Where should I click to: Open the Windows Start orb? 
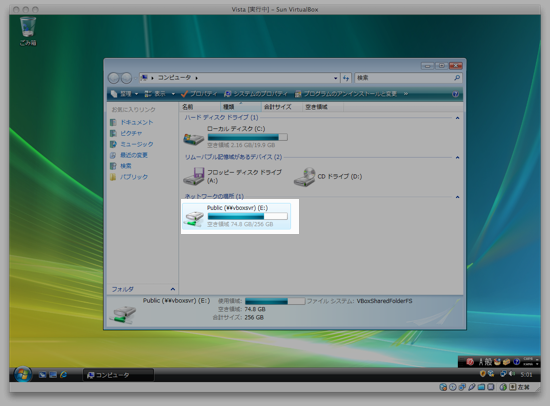coord(23,374)
